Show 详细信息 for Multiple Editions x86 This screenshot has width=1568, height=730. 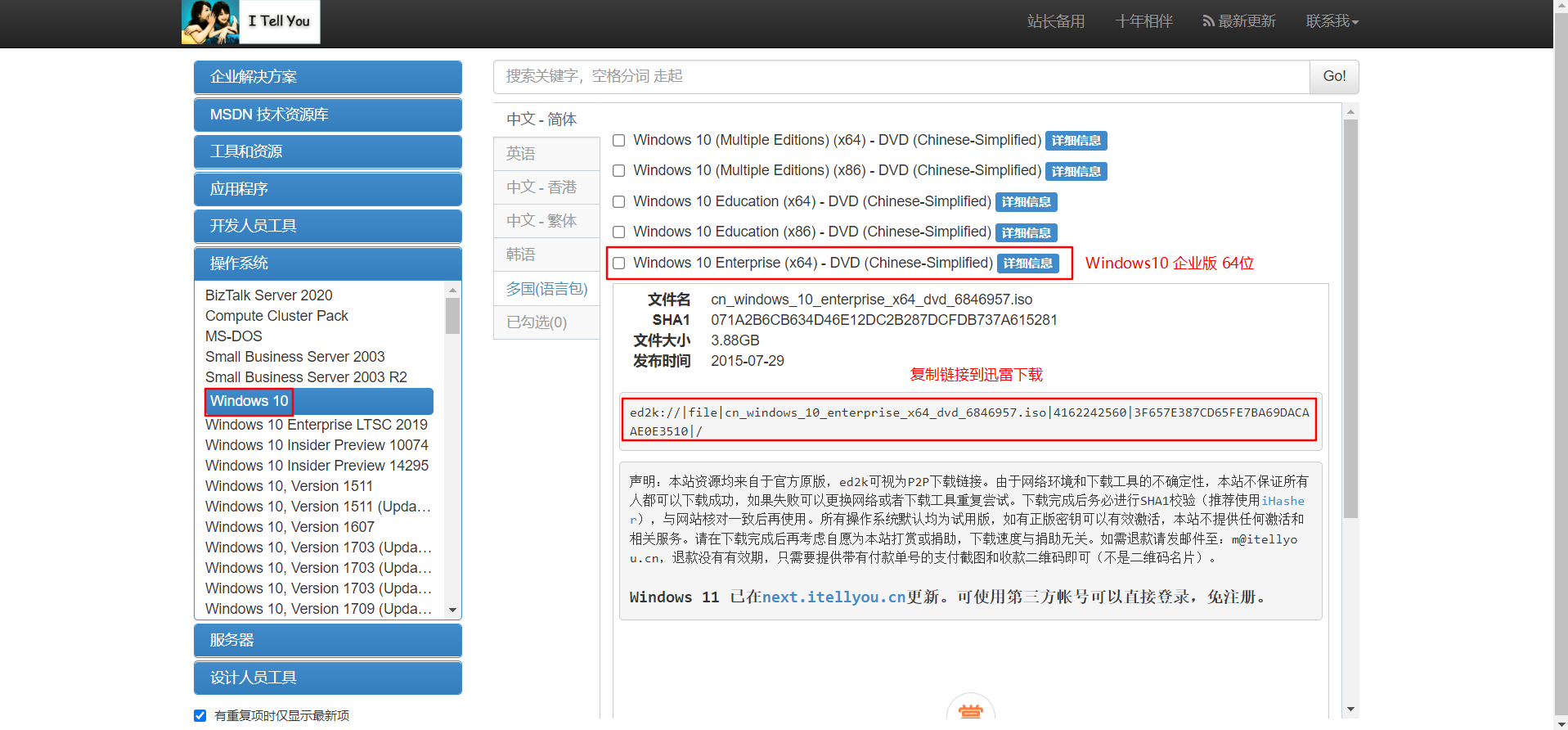click(1076, 171)
